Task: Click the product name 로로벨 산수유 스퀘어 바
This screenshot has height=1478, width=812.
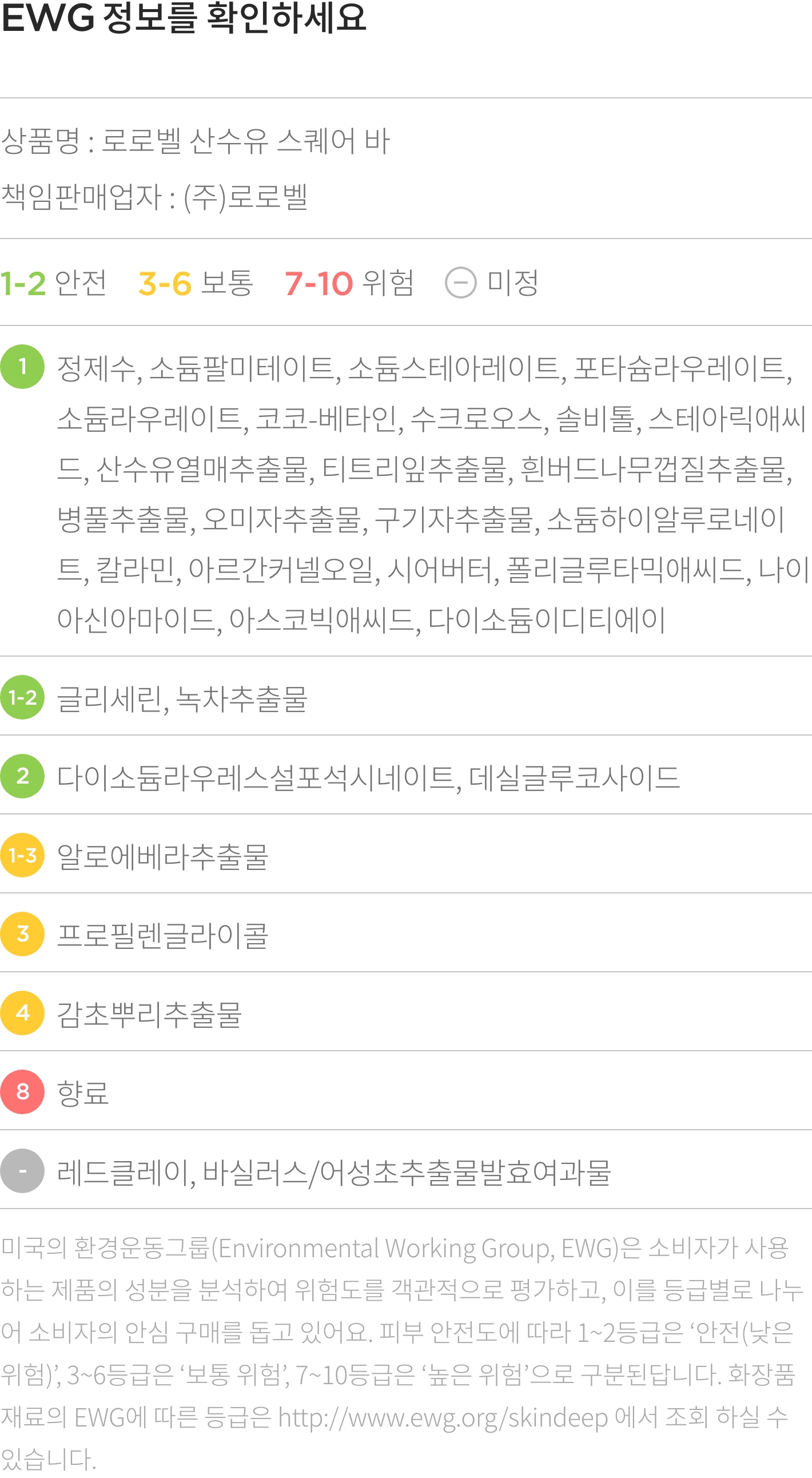Action: (x=245, y=141)
